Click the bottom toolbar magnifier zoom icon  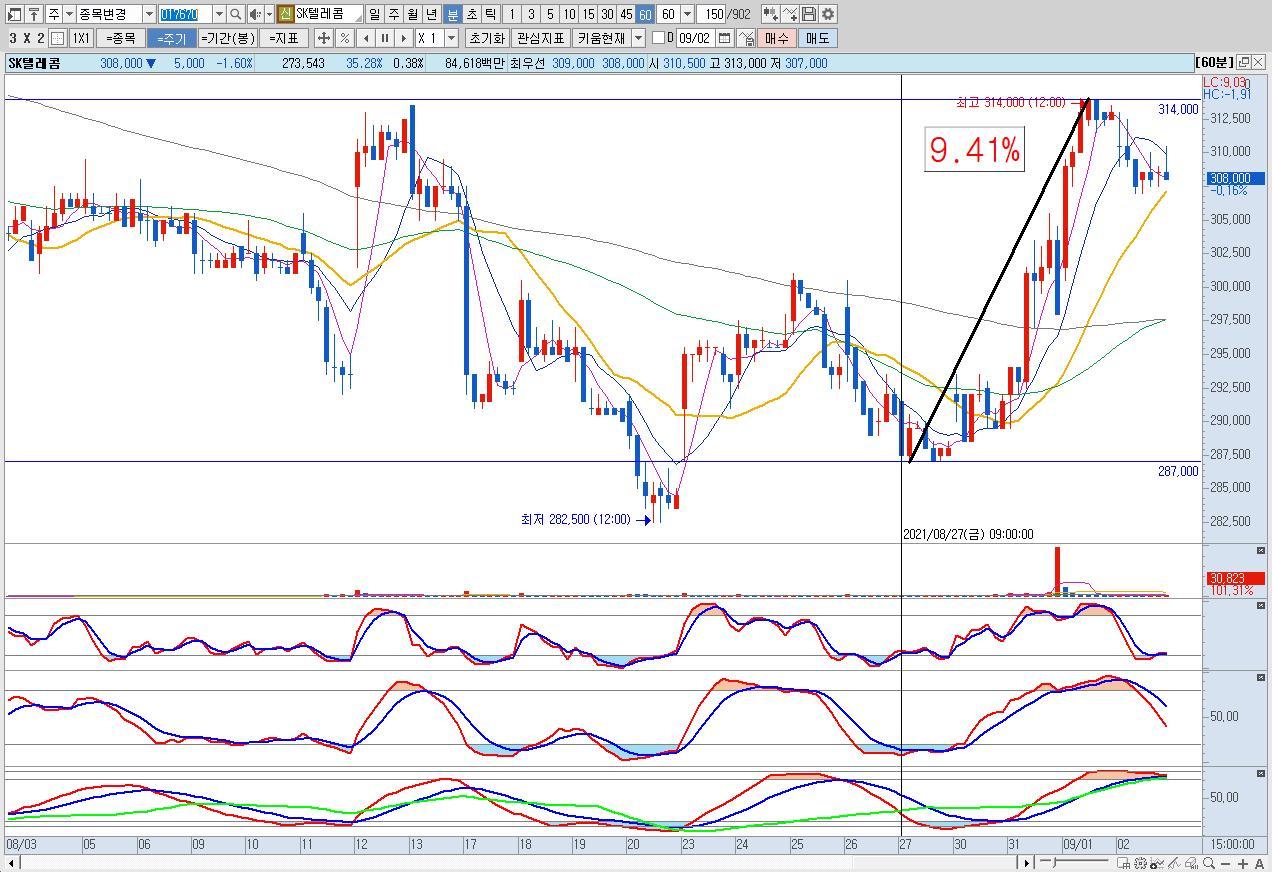(1208, 863)
